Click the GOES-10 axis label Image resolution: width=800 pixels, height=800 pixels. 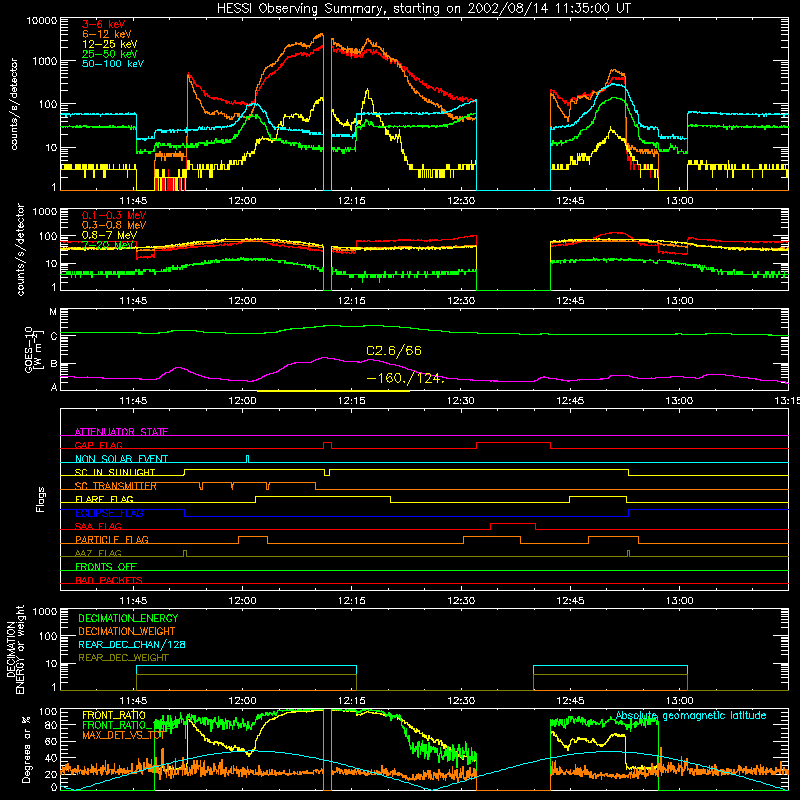tap(33, 349)
